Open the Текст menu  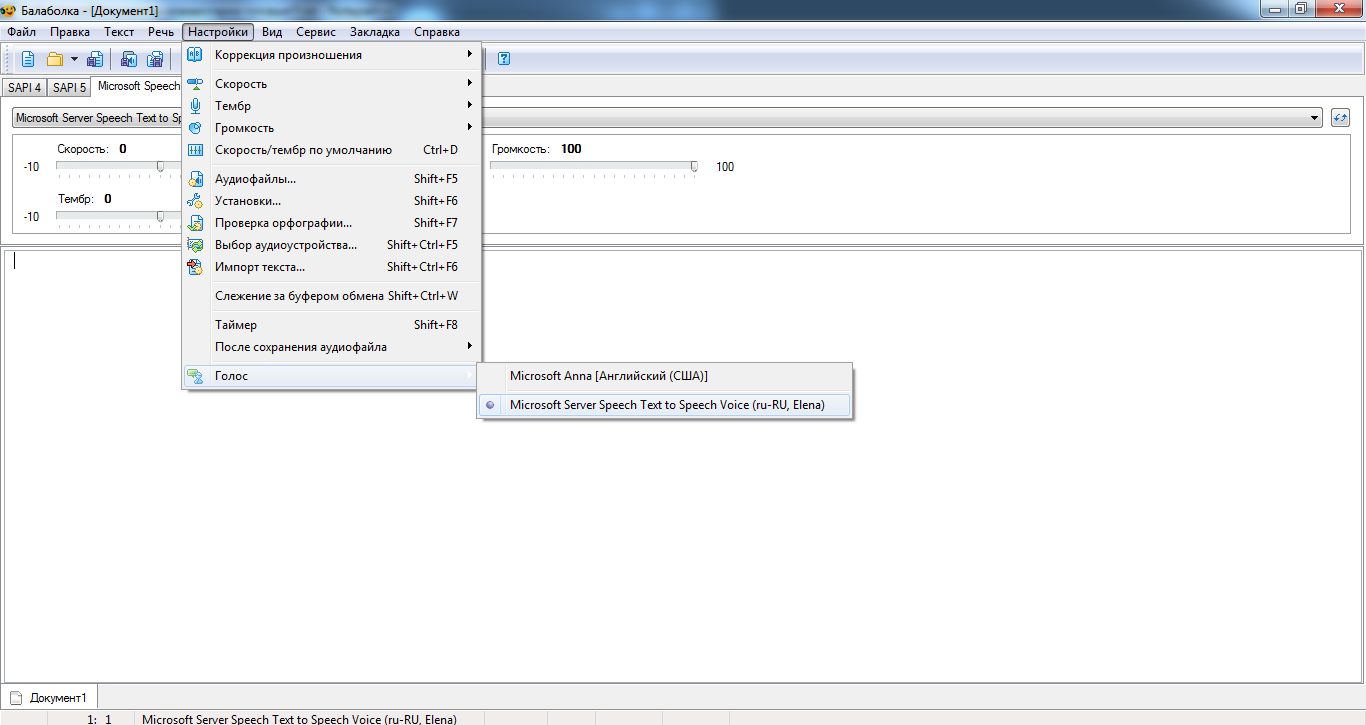(x=119, y=32)
